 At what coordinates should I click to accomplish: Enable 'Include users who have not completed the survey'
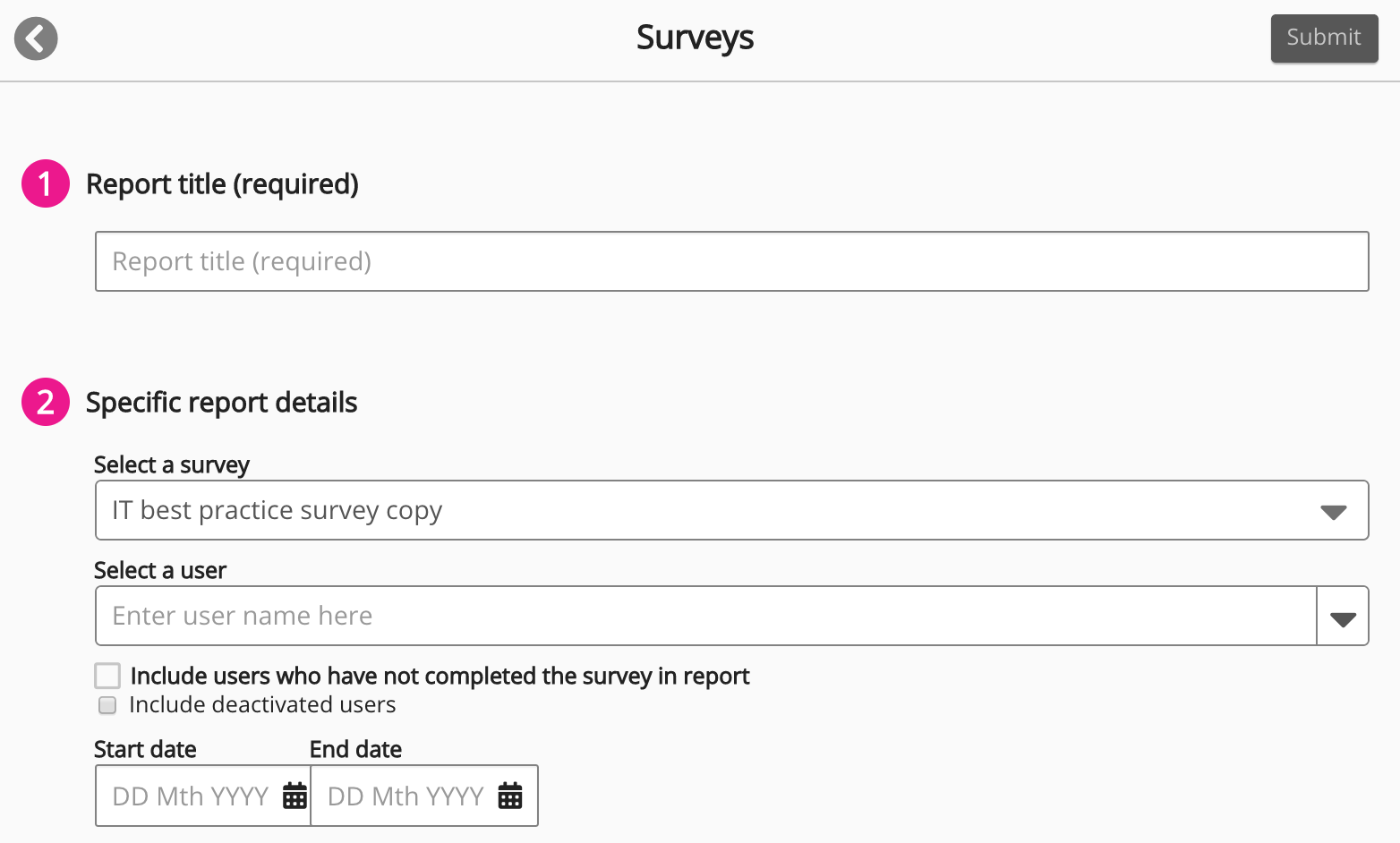click(107, 676)
